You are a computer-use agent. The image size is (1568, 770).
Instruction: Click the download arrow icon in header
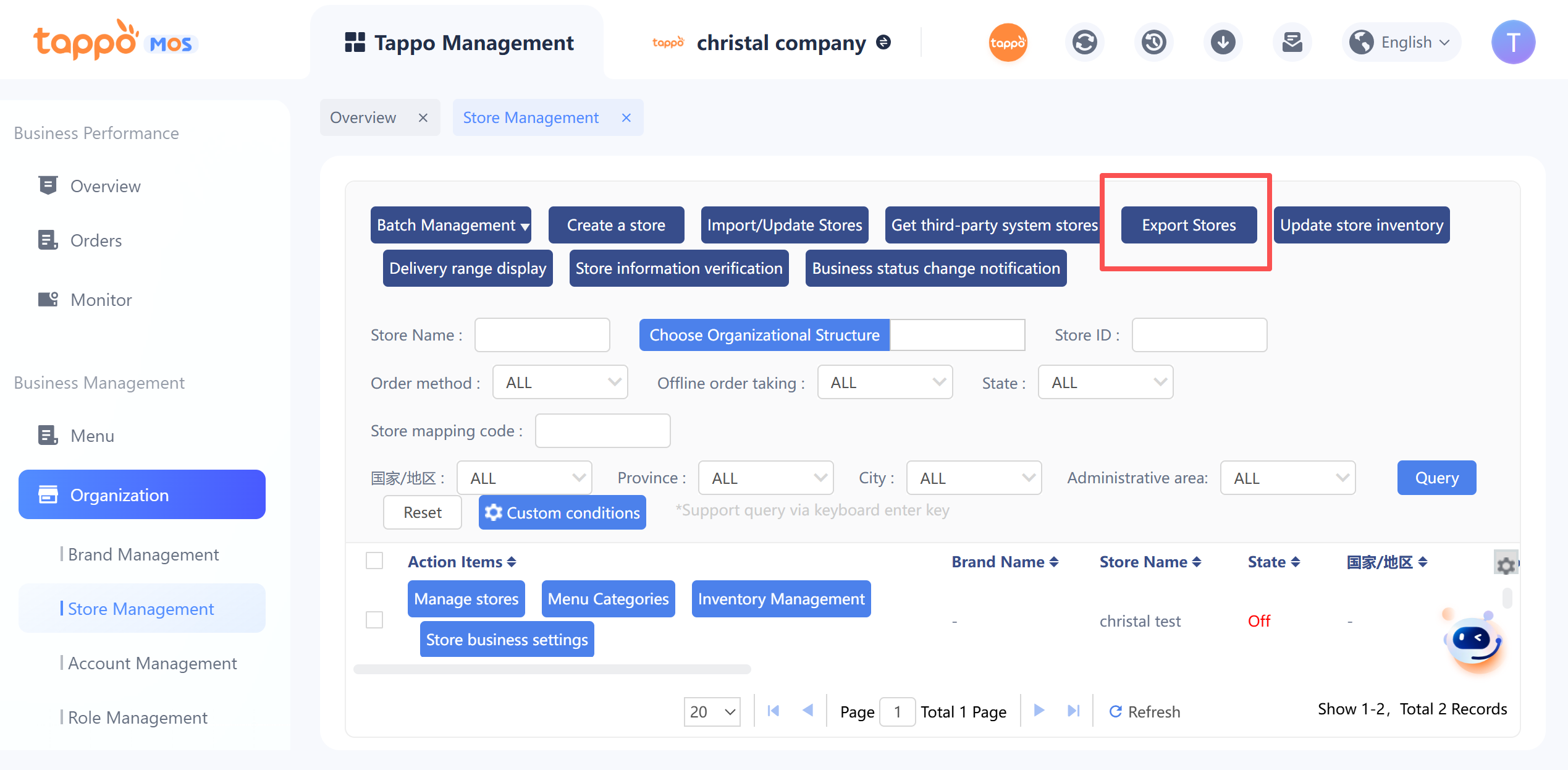tap(1223, 43)
